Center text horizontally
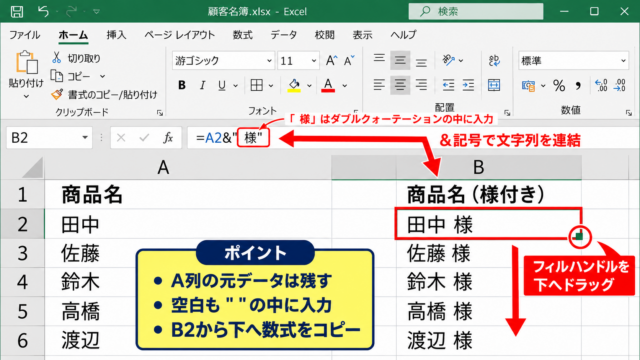Screen dimensions: 640x360 (400, 85)
